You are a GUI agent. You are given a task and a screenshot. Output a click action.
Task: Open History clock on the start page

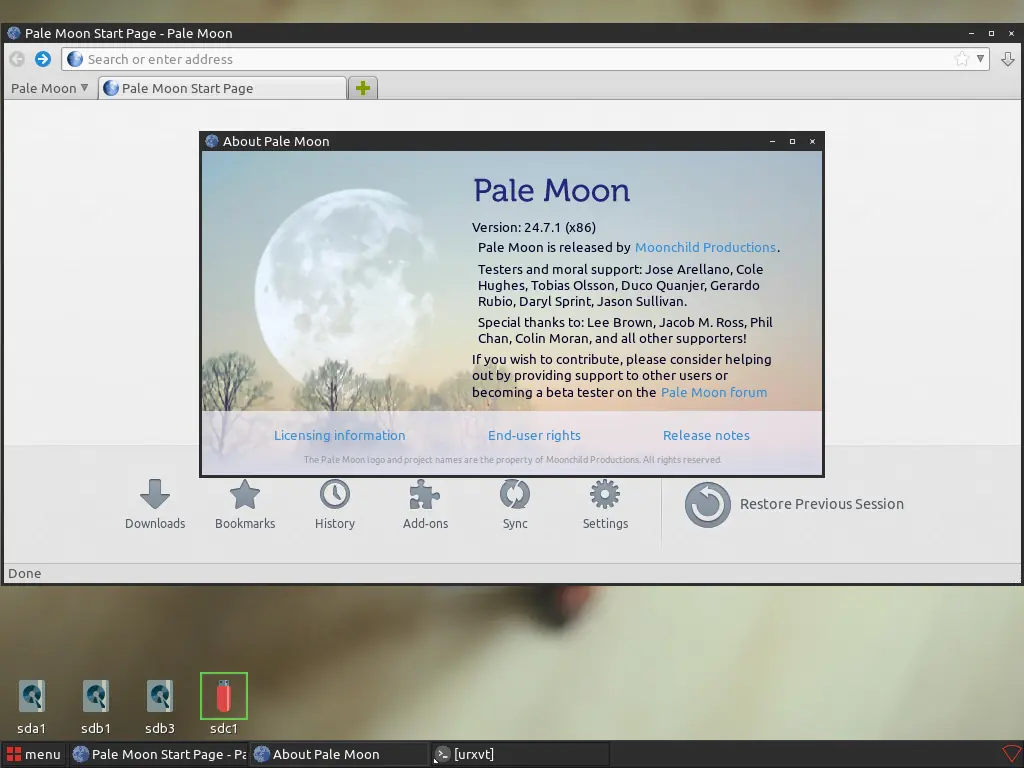pos(335,504)
